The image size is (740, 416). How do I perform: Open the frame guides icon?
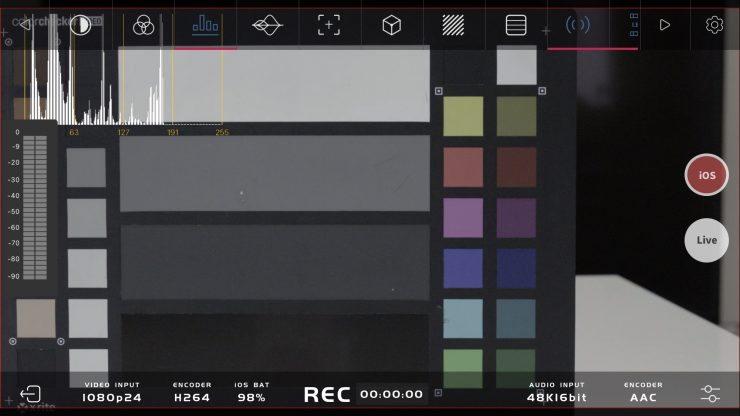pyautogui.click(x=516, y=26)
